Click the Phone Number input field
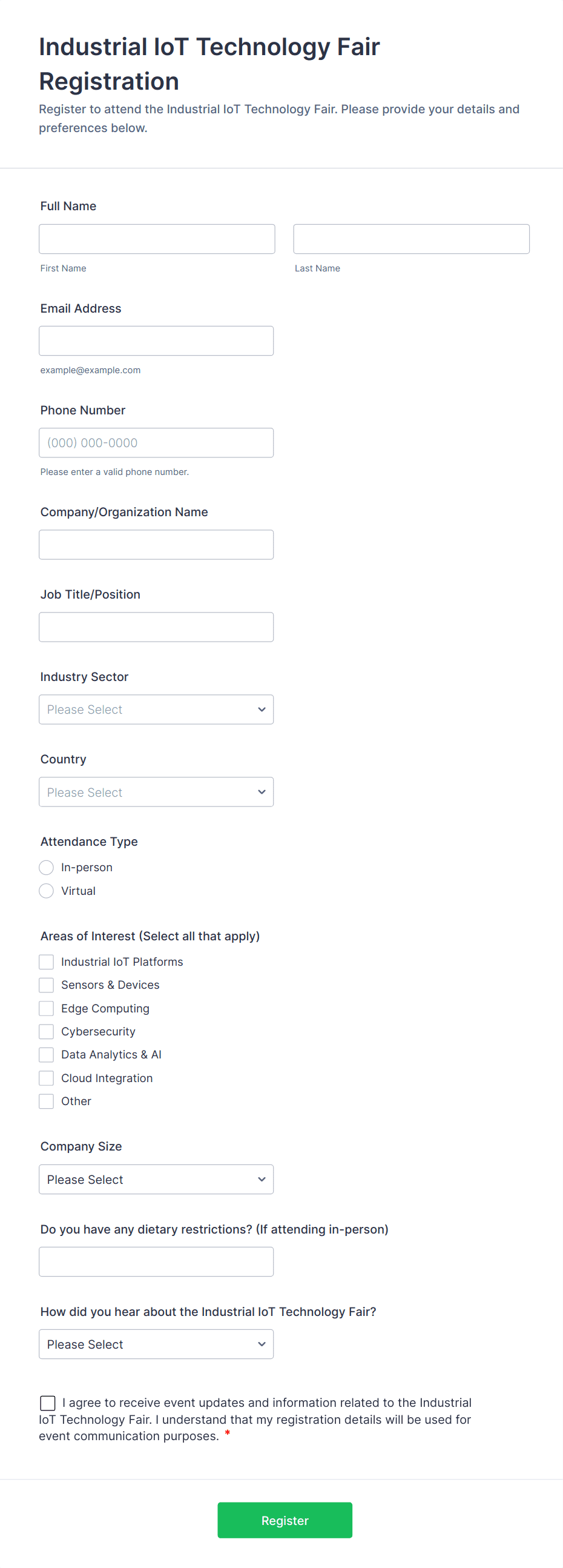This screenshot has width=563, height=1568. coord(156,442)
